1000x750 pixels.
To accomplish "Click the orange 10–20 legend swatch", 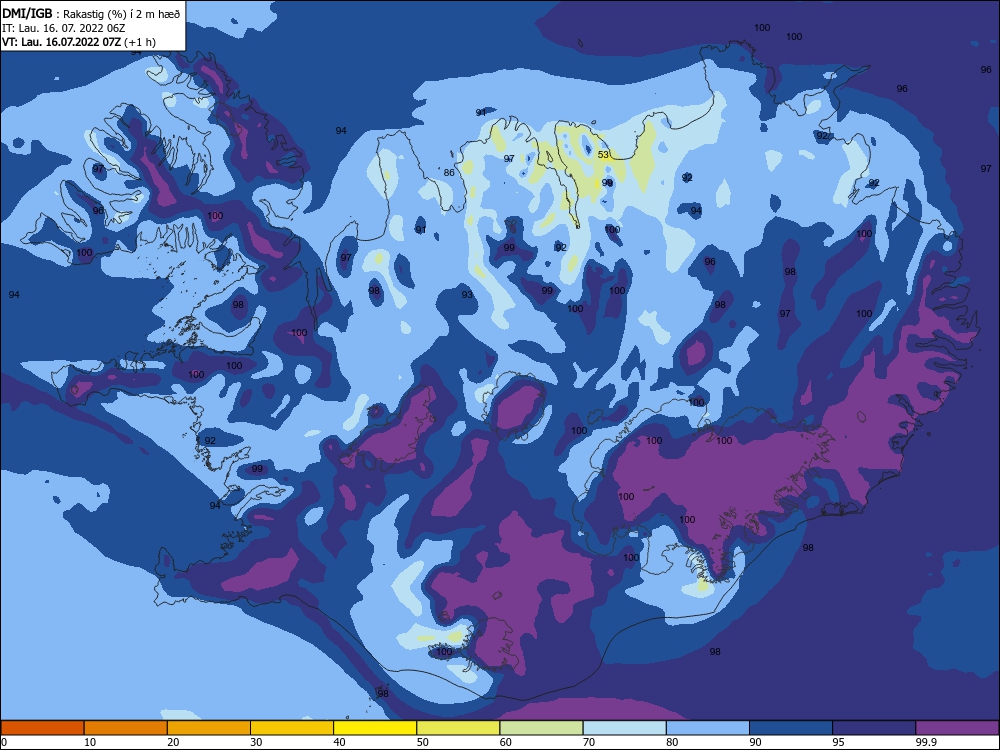I will tap(126, 728).
